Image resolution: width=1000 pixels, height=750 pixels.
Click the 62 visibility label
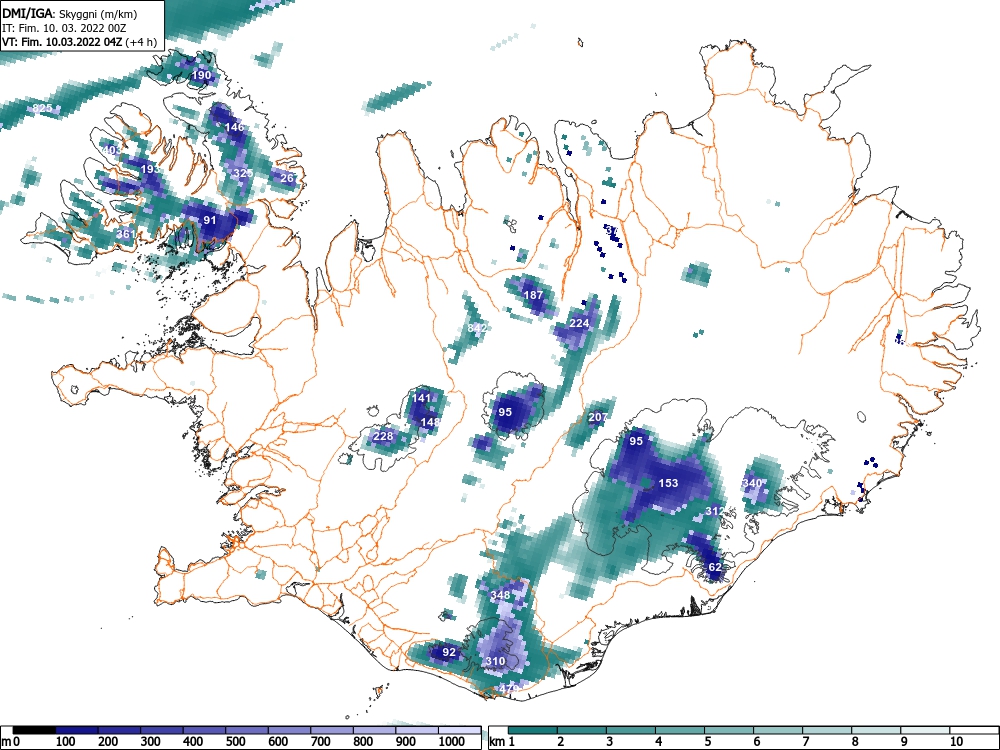715,567
